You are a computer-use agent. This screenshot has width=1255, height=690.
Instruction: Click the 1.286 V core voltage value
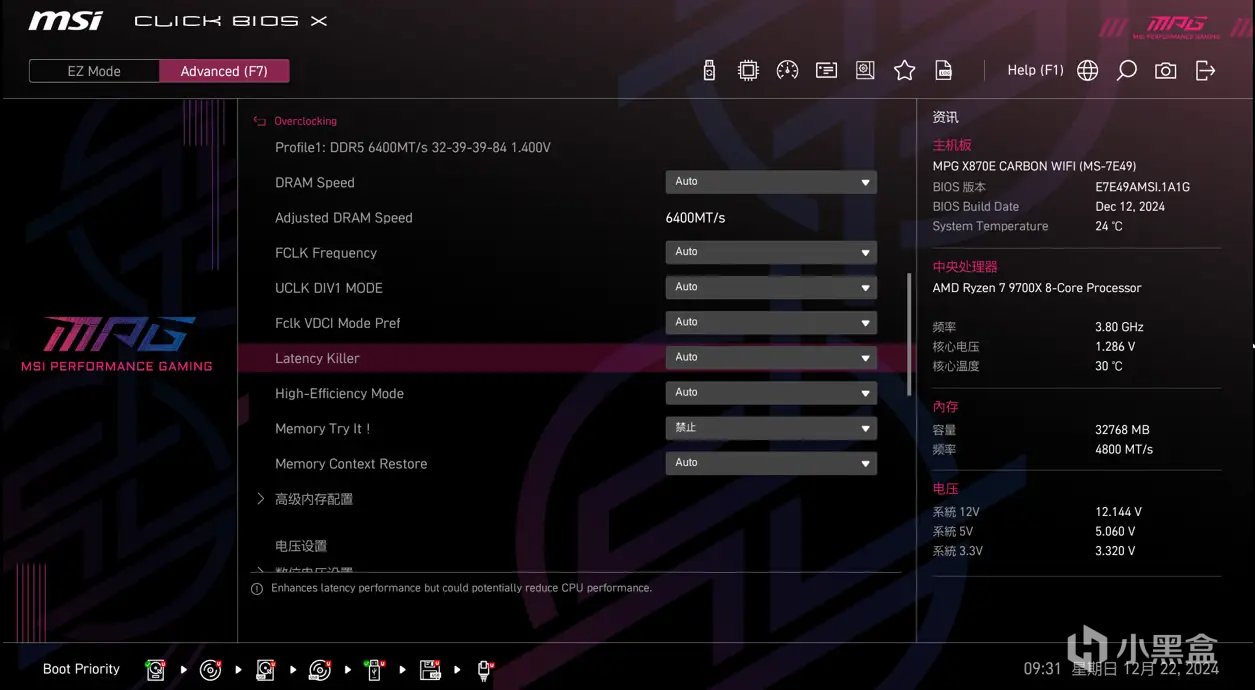coord(1115,347)
